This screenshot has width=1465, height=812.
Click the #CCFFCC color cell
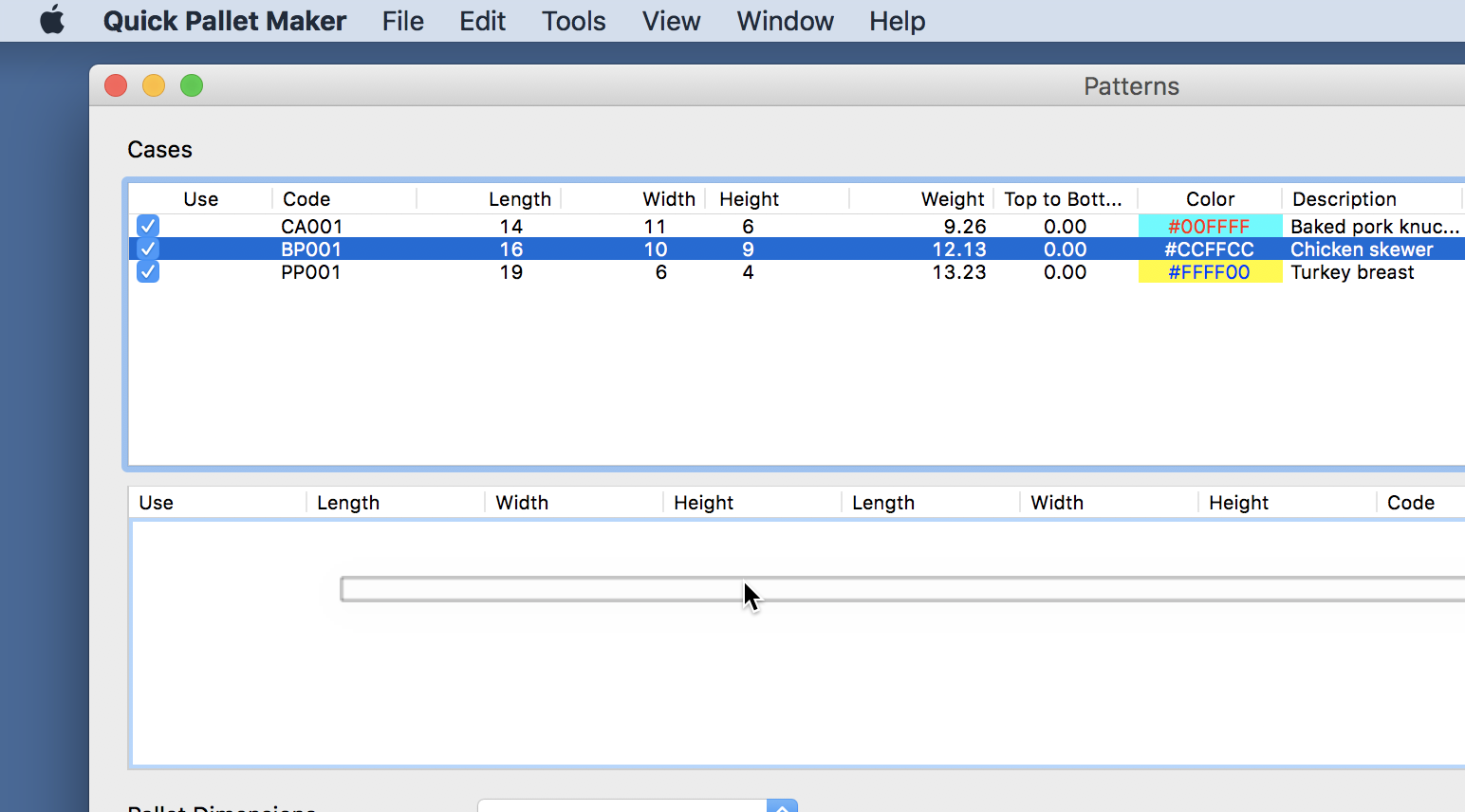pyautogui.click(x=1210, y=249)
